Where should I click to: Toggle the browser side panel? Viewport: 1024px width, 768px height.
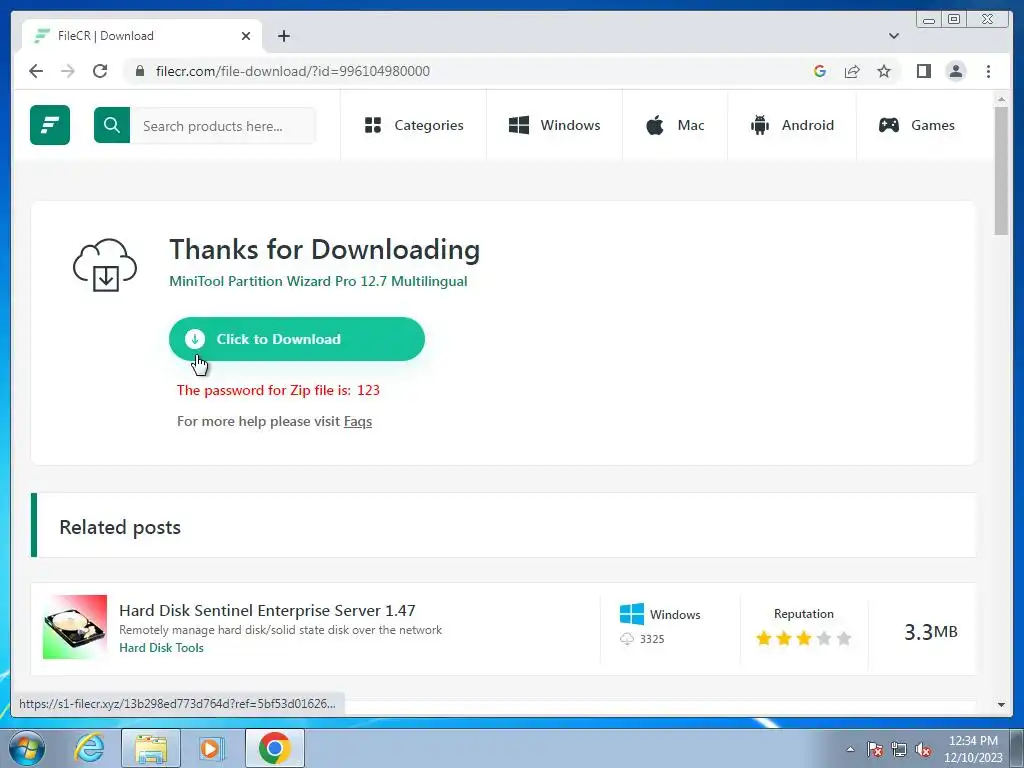tap(923, 71)
